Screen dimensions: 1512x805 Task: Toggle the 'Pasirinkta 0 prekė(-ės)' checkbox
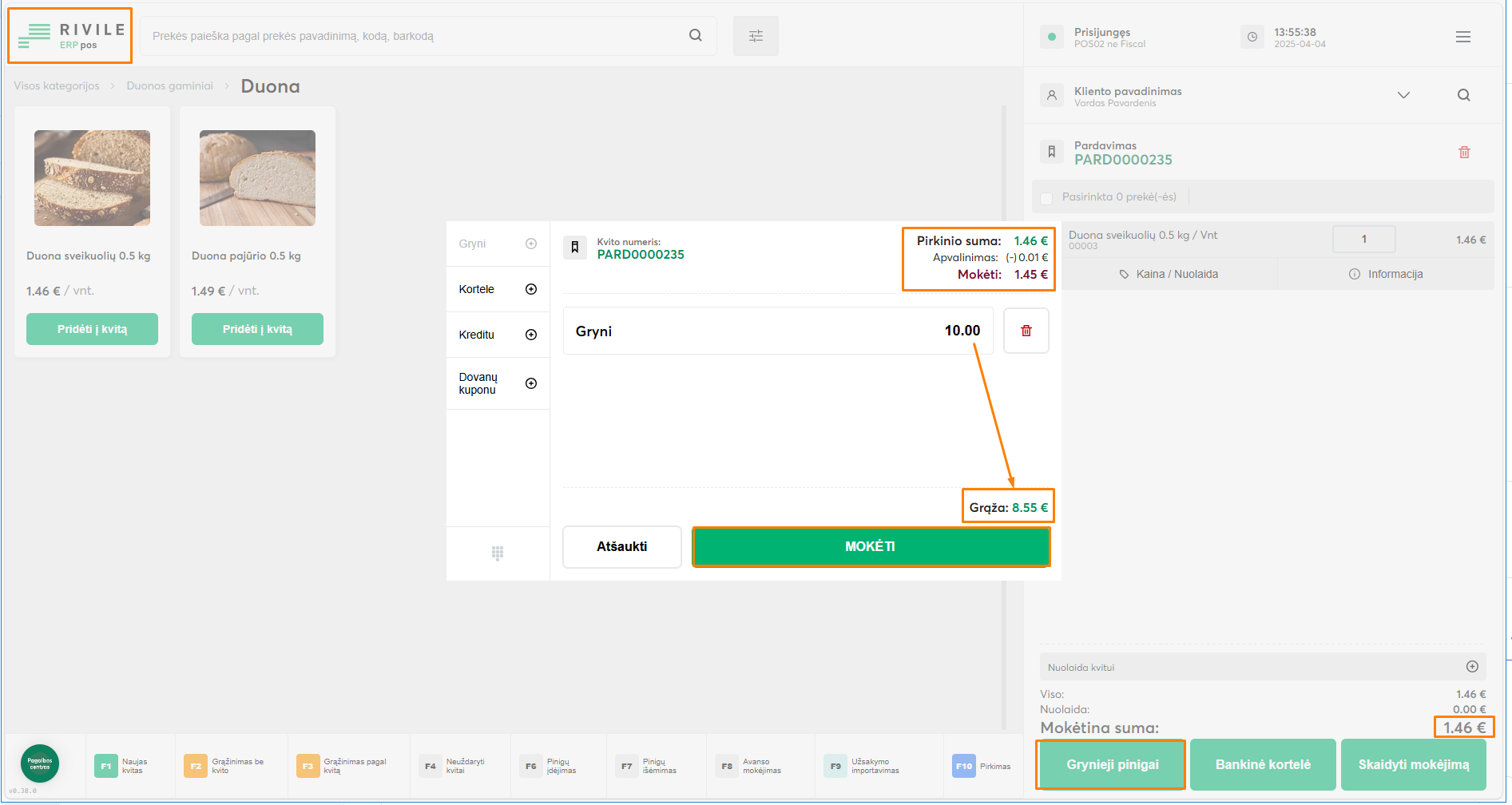point(1046,198)
